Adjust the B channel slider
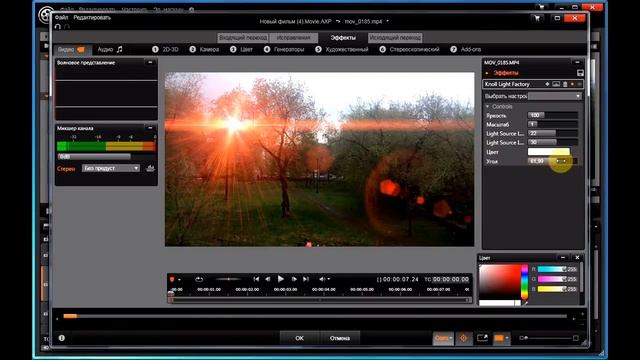 (x=552, y=289)
